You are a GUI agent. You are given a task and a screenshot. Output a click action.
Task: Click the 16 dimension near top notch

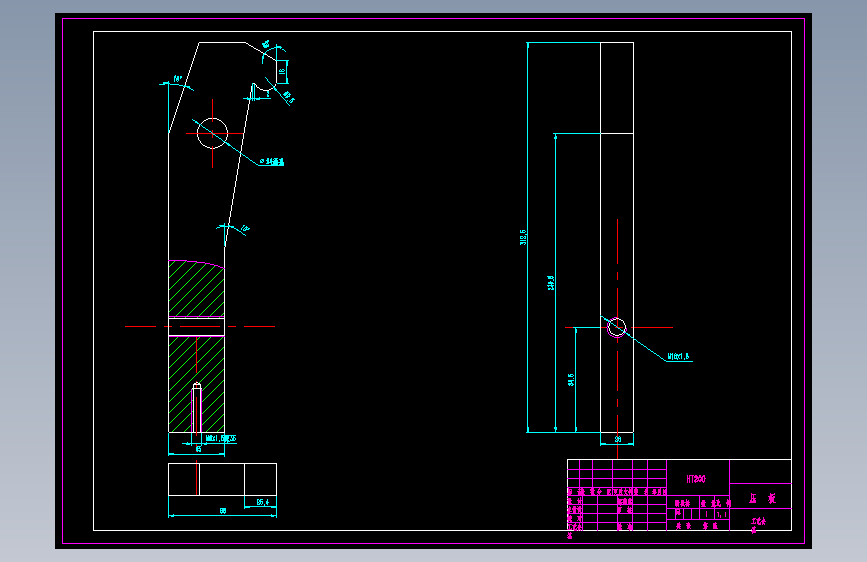281,71
